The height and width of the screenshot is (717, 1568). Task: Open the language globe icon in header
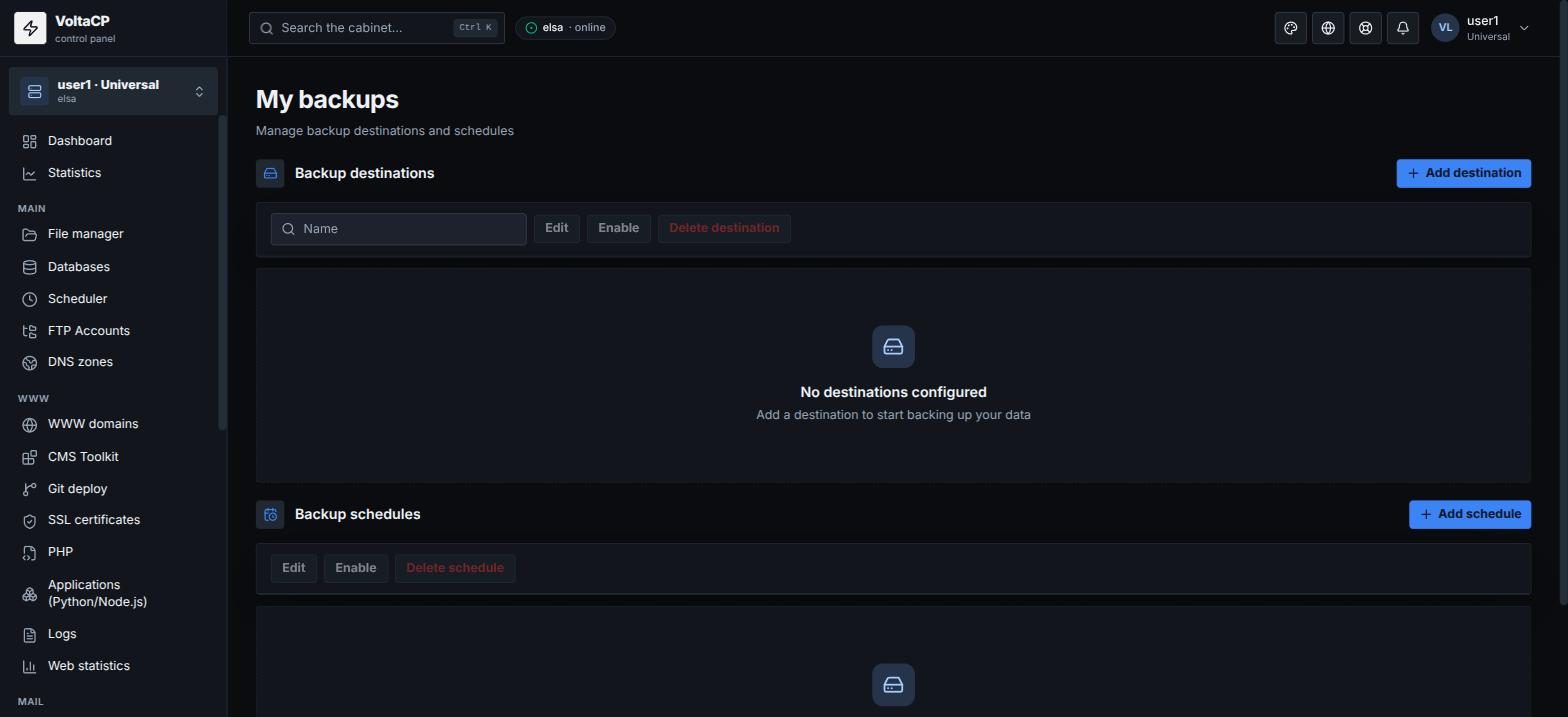[1328, 28]
